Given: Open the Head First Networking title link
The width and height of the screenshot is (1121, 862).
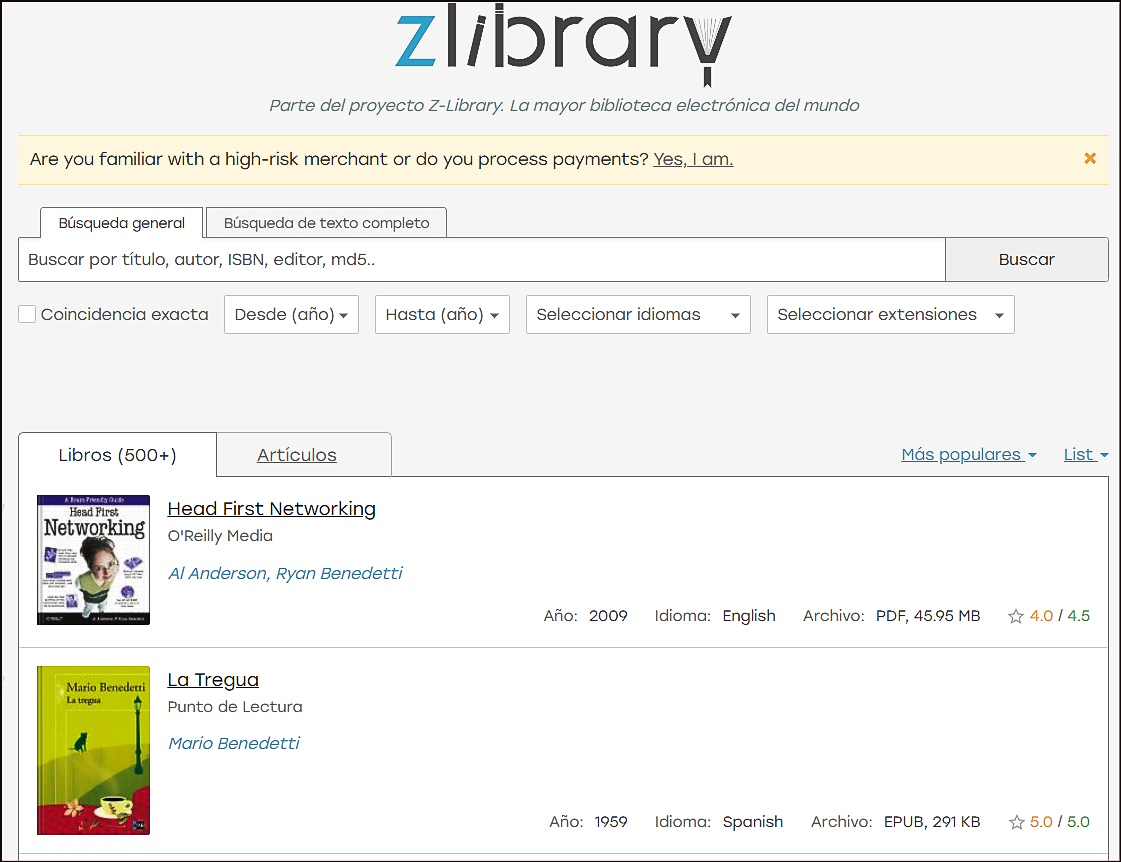Looking at the screenshot, I should pos(272,509).
